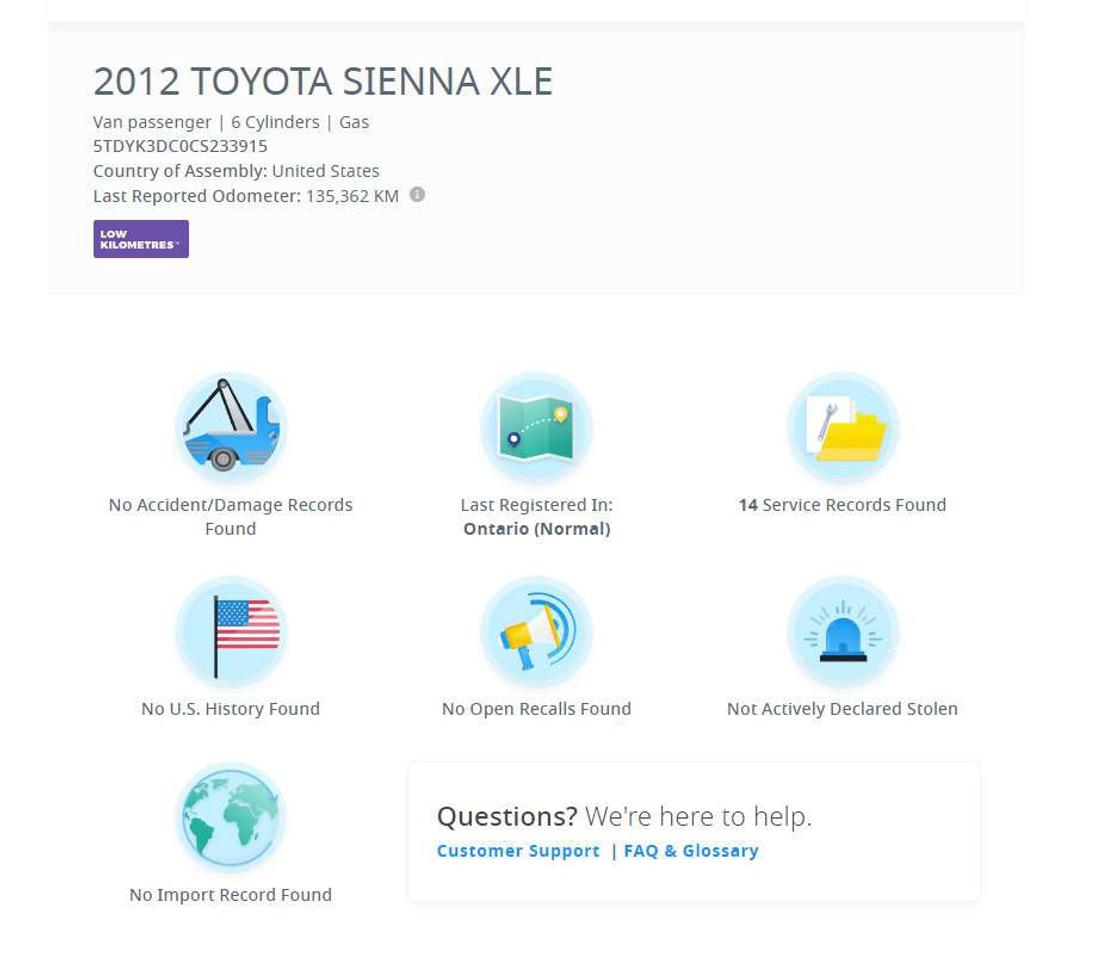Click the American flag U.S. history icon
Image resolution: width=1107 pixels, height=960 pixels.
tap(231, 632)
